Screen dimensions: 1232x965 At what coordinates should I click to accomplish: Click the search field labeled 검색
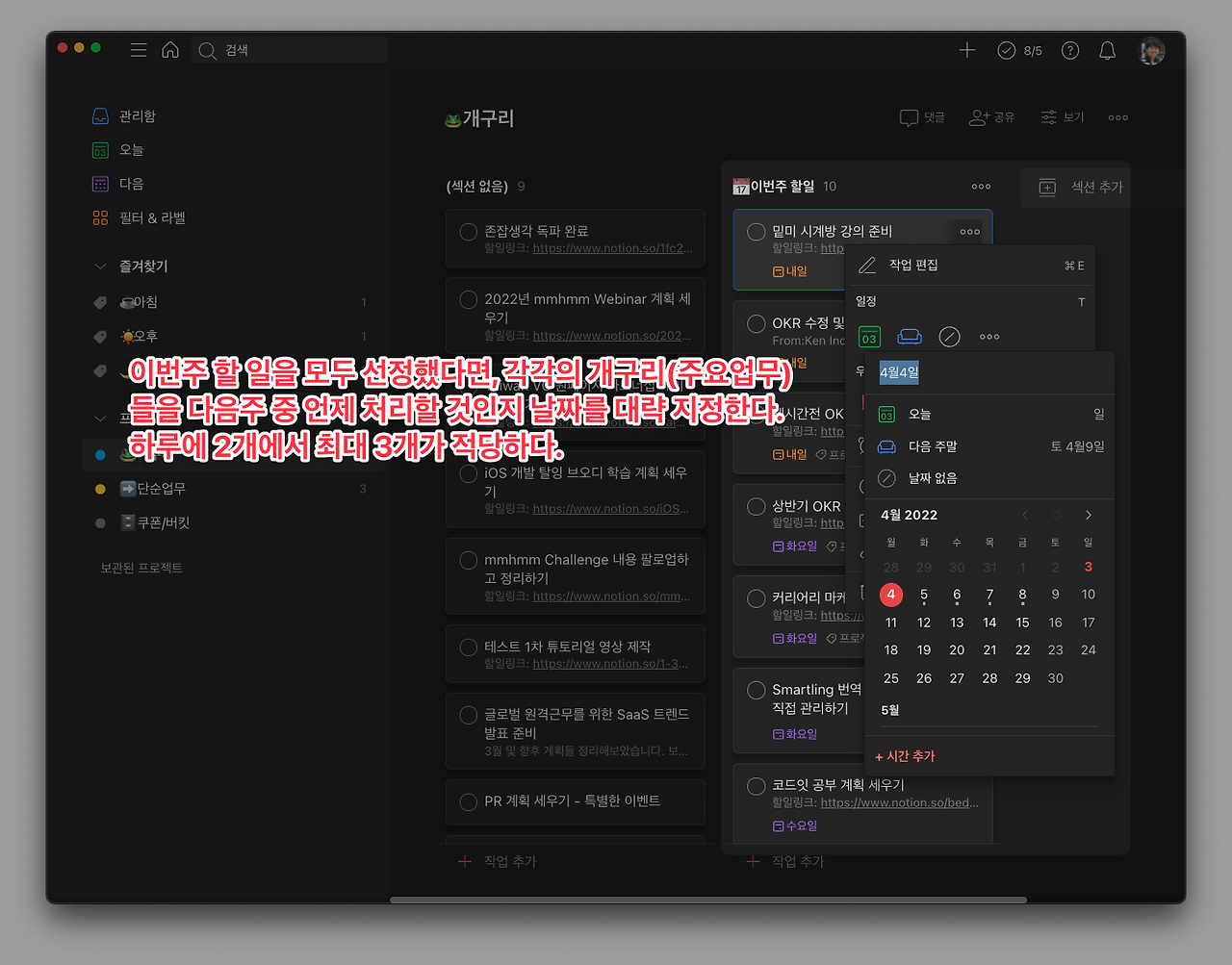(289, 50)
